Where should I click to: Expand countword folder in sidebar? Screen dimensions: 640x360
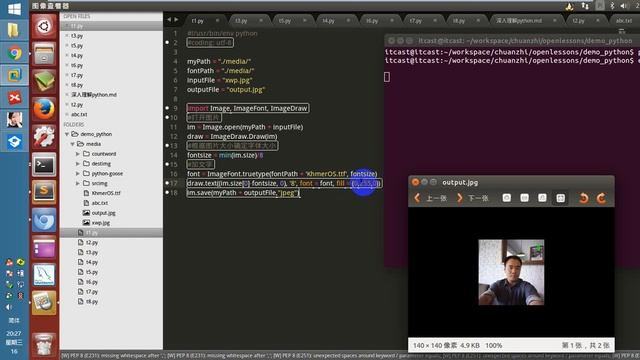[78, 154]
